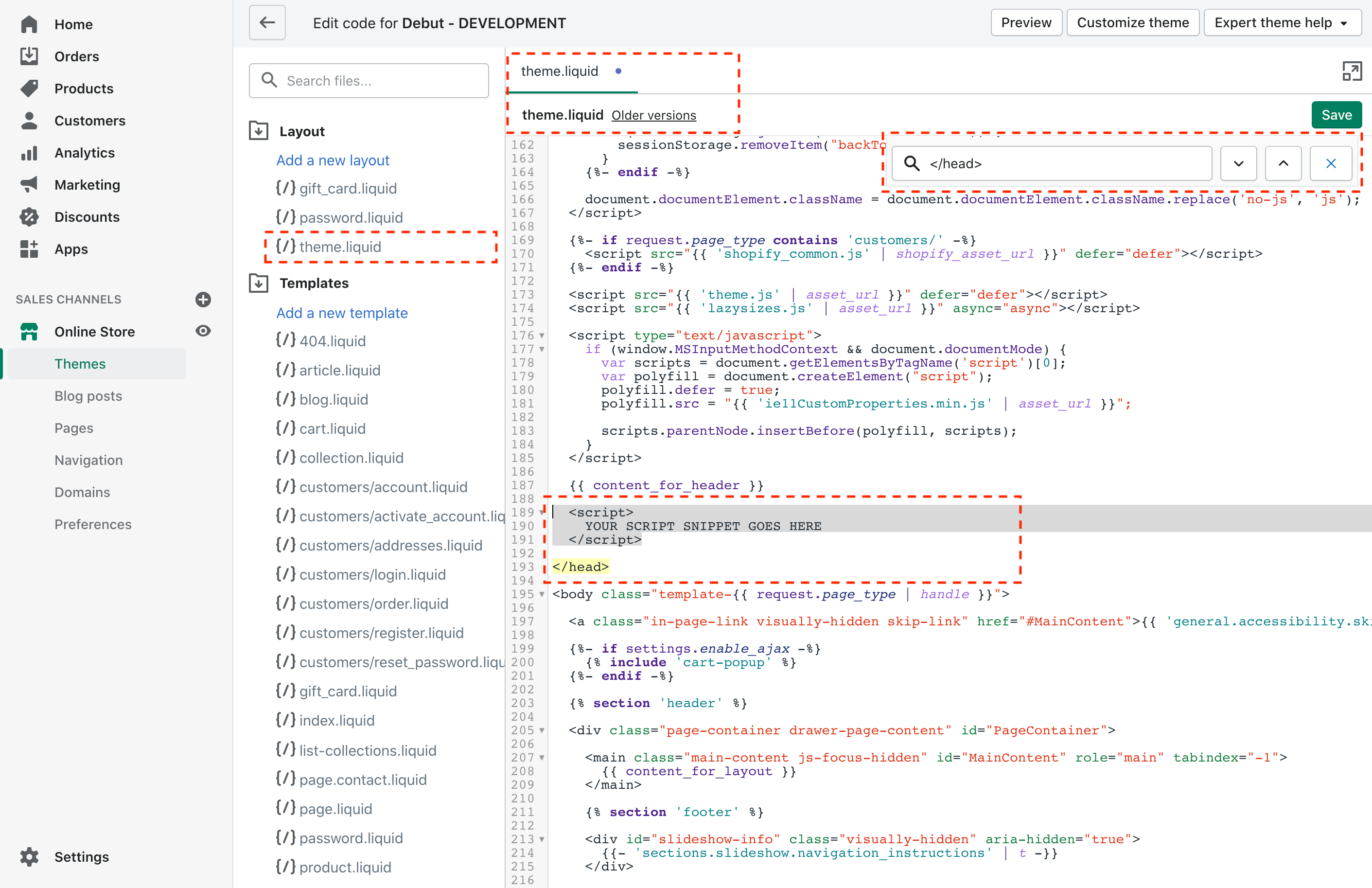Jump to next match with down chevron
The image size is (1372, 888).
click(1238, 163)
